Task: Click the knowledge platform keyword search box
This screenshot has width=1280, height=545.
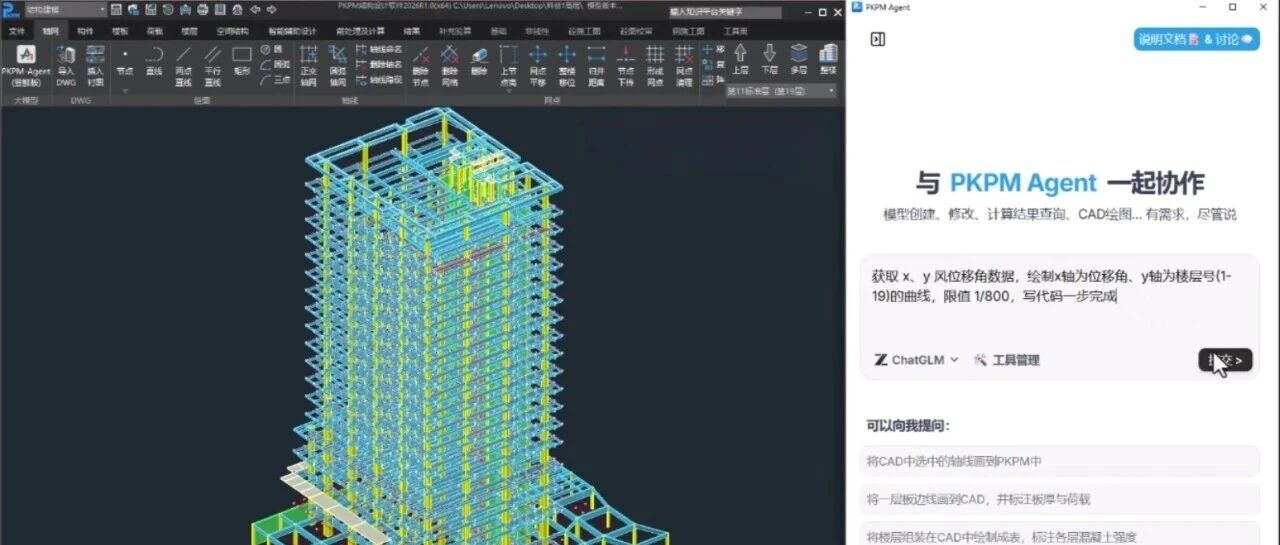Action: 725,12
